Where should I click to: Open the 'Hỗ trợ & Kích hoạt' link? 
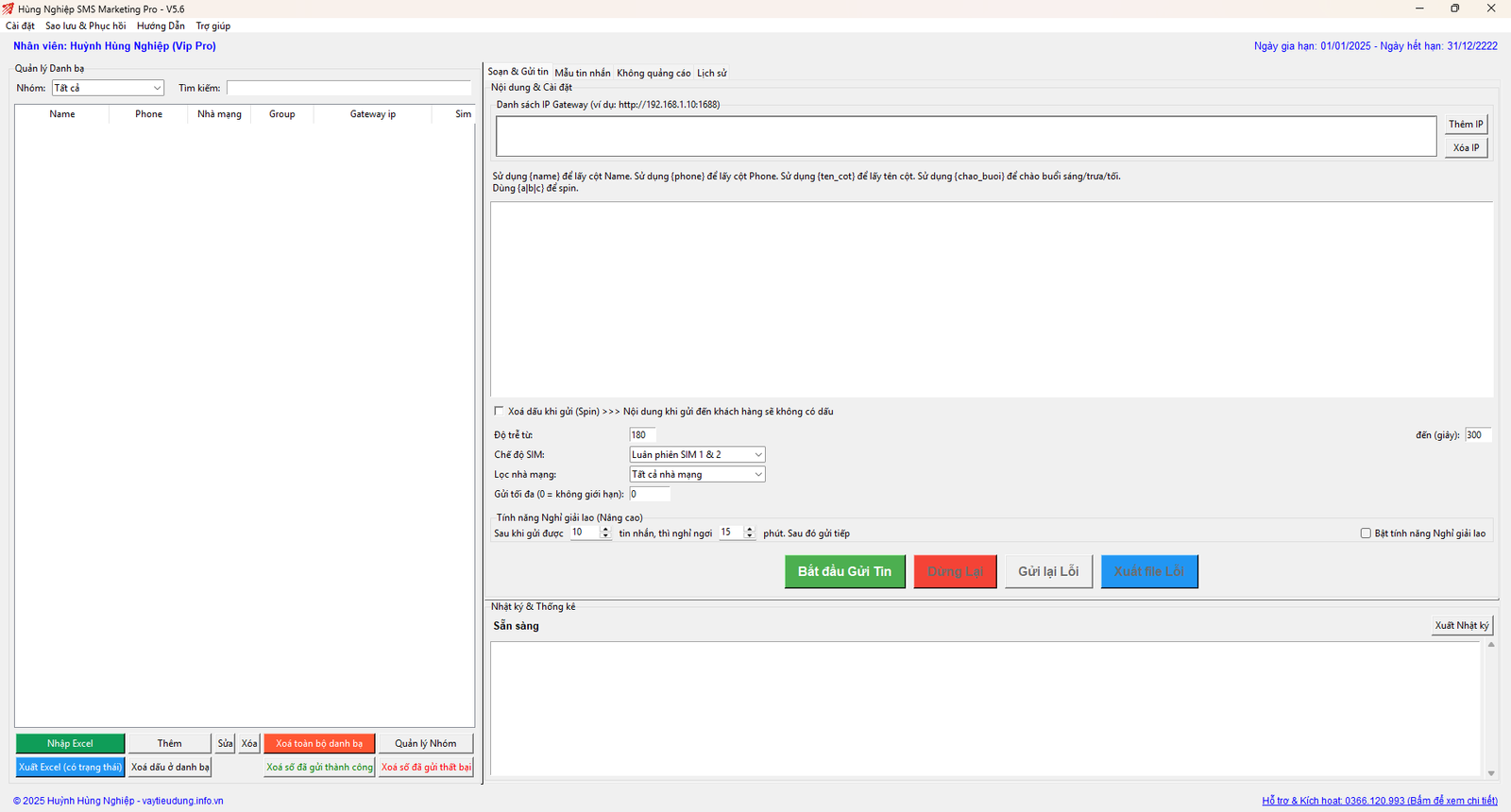click(1379, 801)
